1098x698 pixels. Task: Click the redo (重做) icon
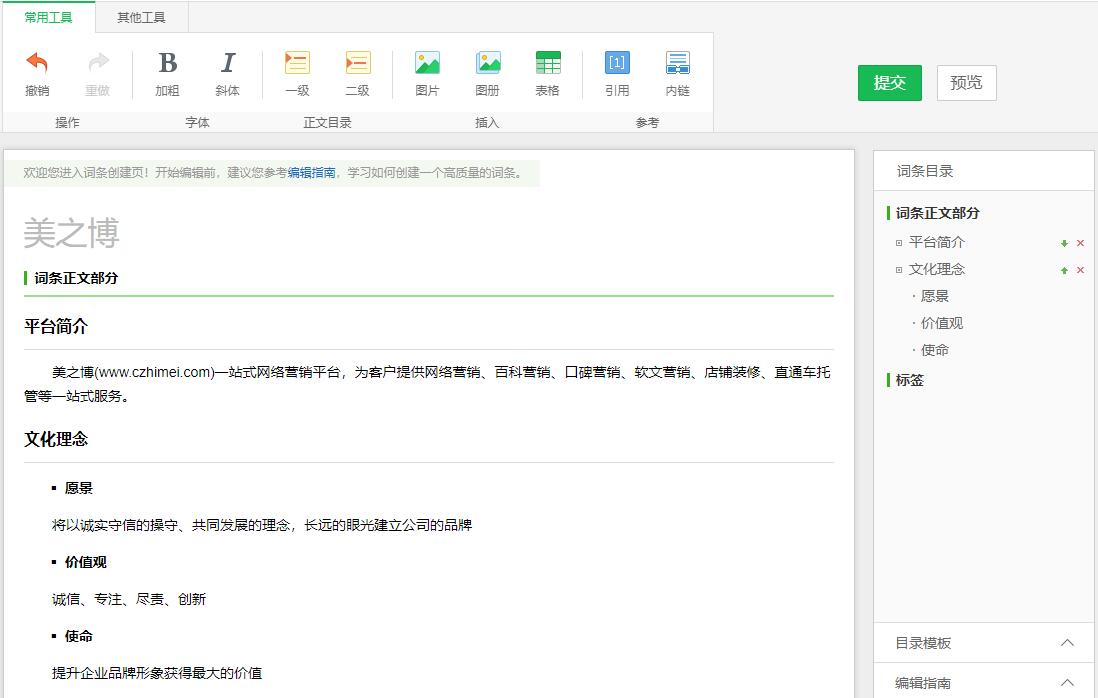click(98, 64)
